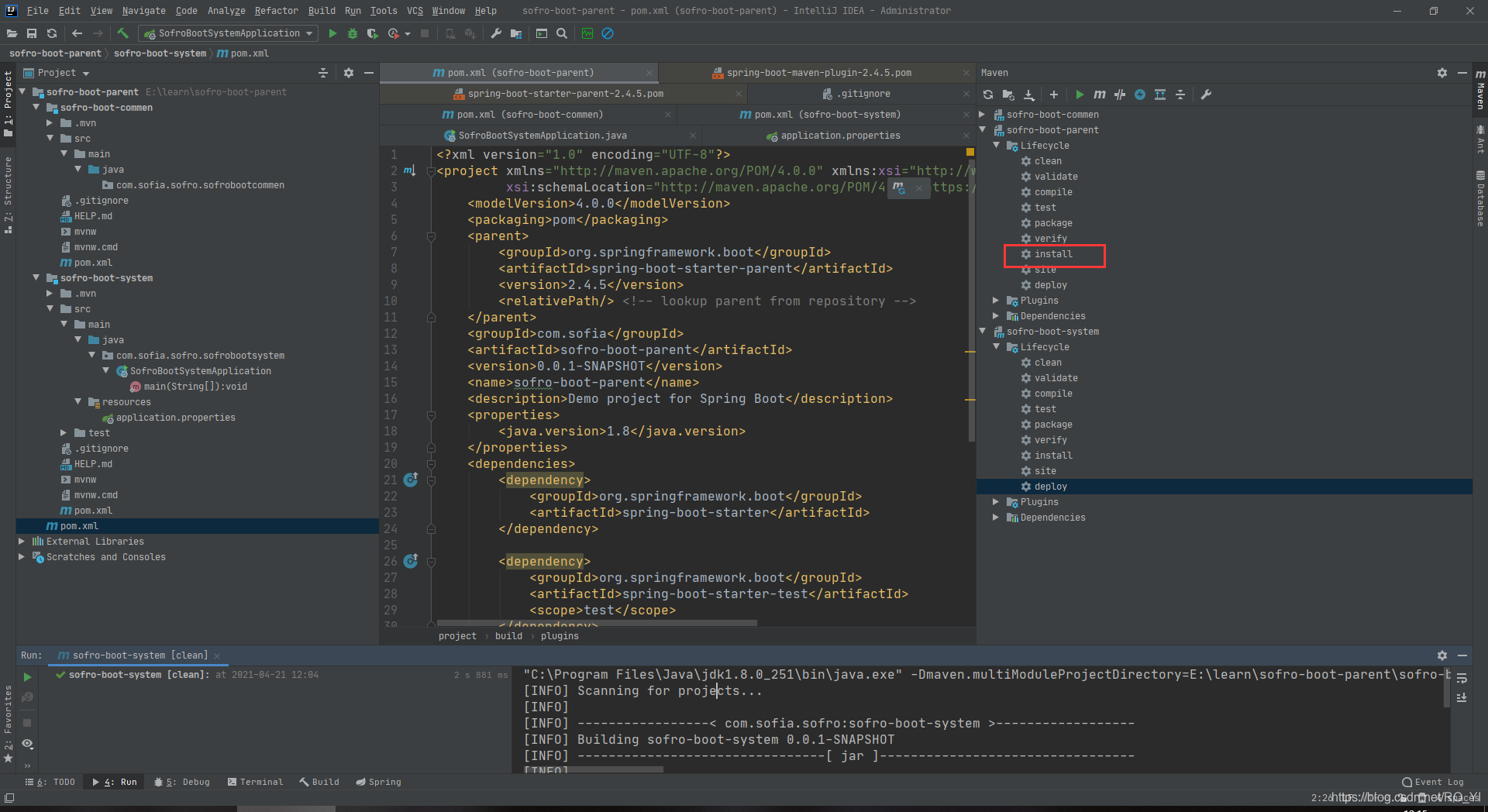Image resolution: width=1488 pixels, height=812 pixels.
Task: Add Maven Projects with the plus icon
Action: point(1054,95)
